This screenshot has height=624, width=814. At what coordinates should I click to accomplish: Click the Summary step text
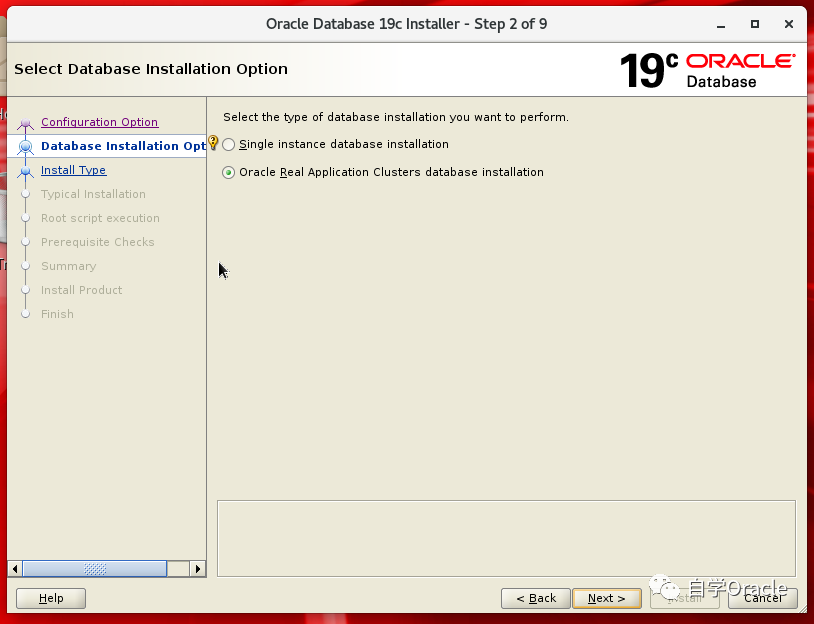tap(69, 266)
